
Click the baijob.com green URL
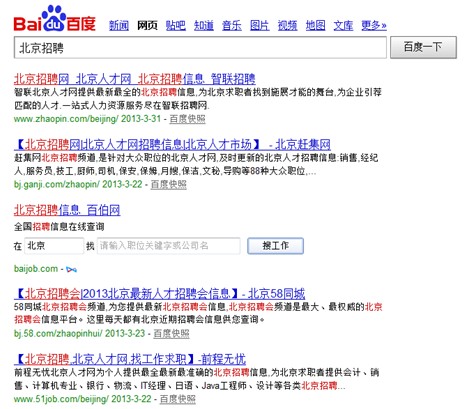click(x=36, y=269)
